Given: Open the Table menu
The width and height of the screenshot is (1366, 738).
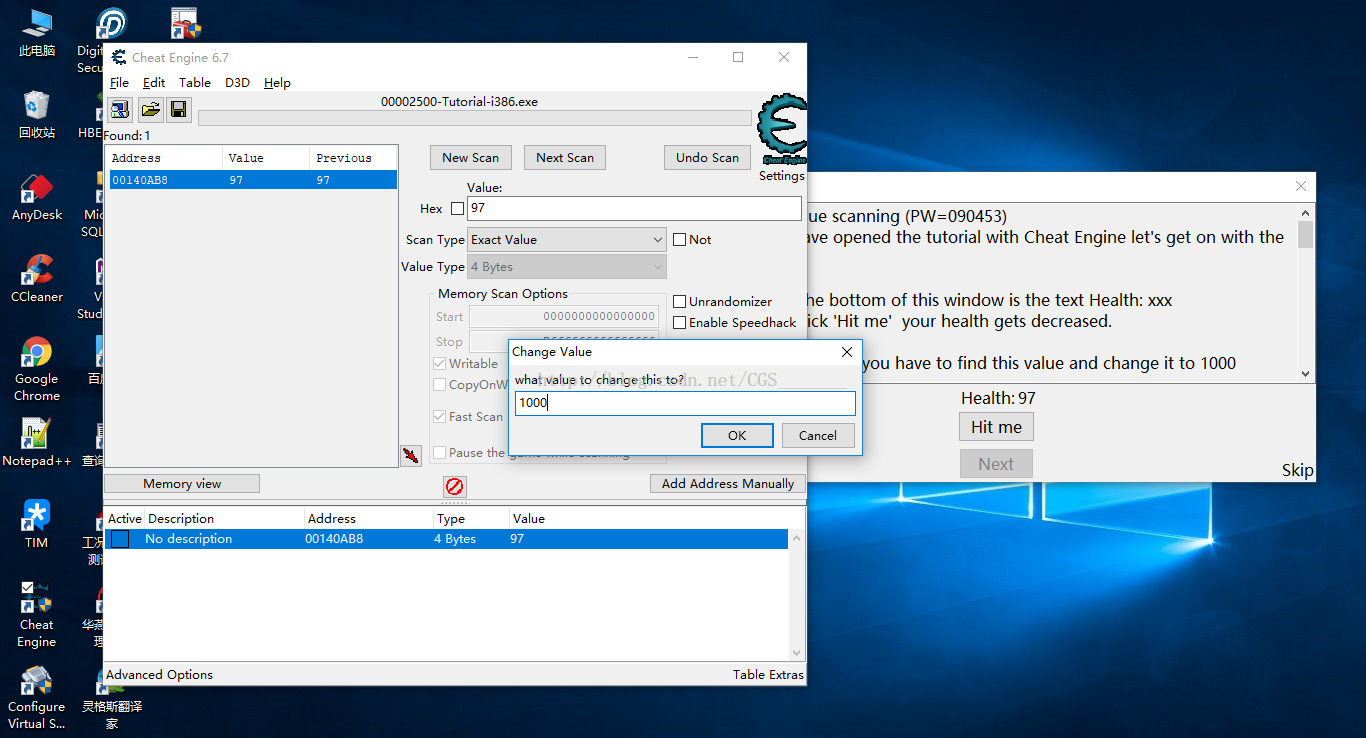Looking at the screenshot, I should coord(194,83).
